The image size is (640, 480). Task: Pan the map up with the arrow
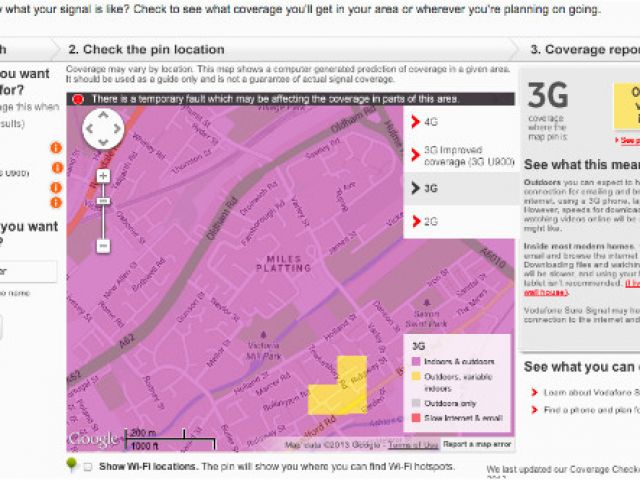point(103,115)
